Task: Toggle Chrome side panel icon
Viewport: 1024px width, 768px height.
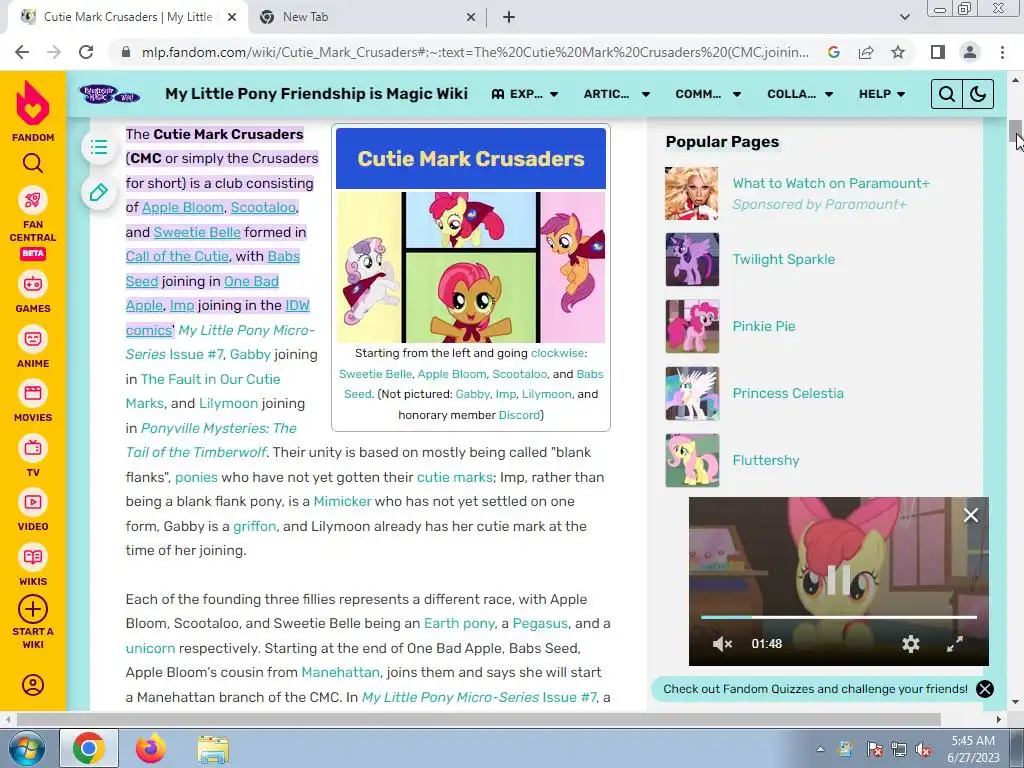Action: tap(938, 52)
